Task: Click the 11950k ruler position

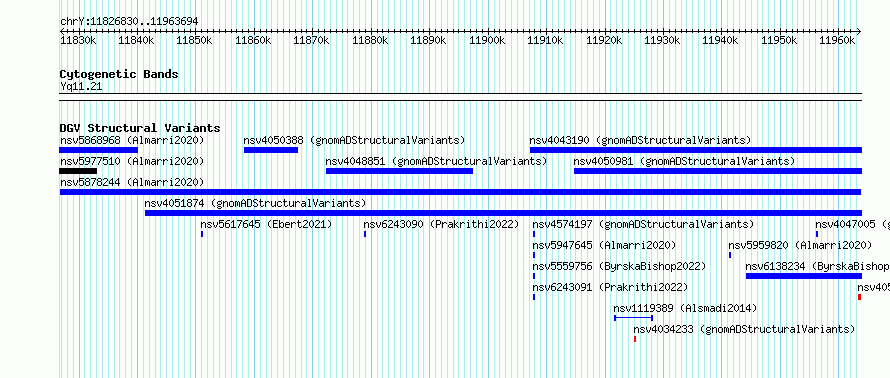Action: (x=780, y=40)
